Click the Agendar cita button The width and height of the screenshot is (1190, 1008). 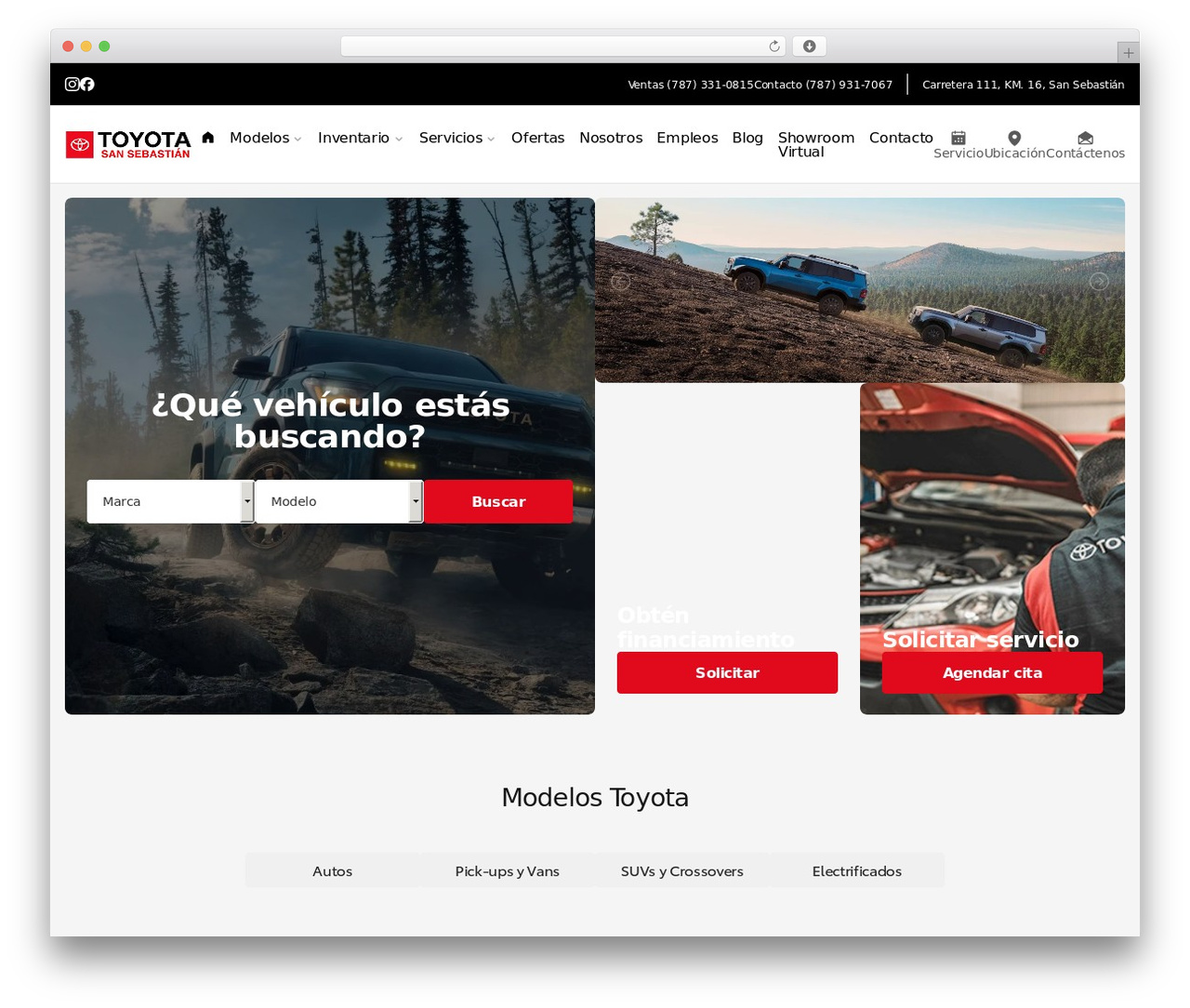(992, 672)
